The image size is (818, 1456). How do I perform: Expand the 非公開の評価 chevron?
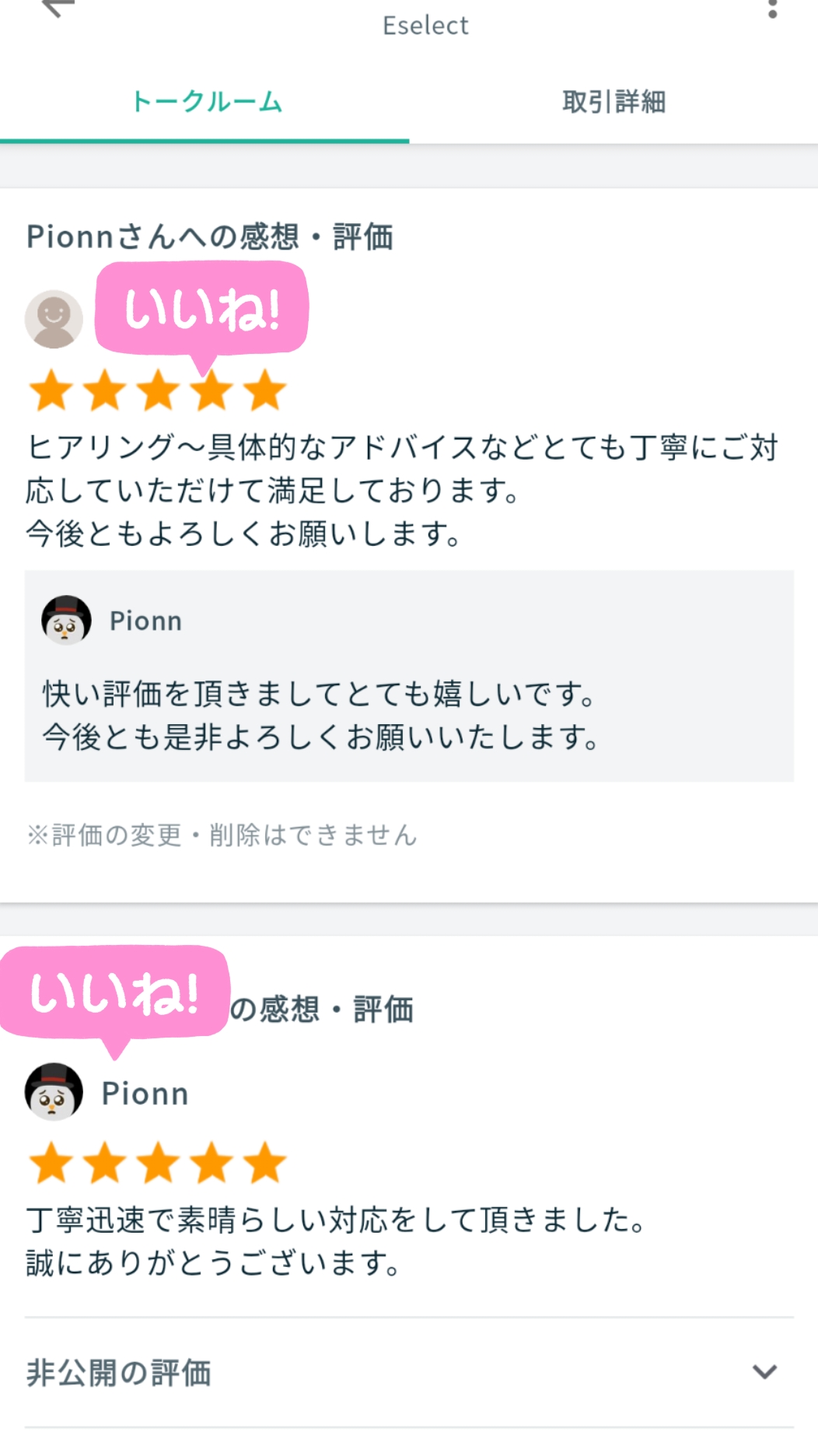pyautogui.click(x=764, y=1372)
